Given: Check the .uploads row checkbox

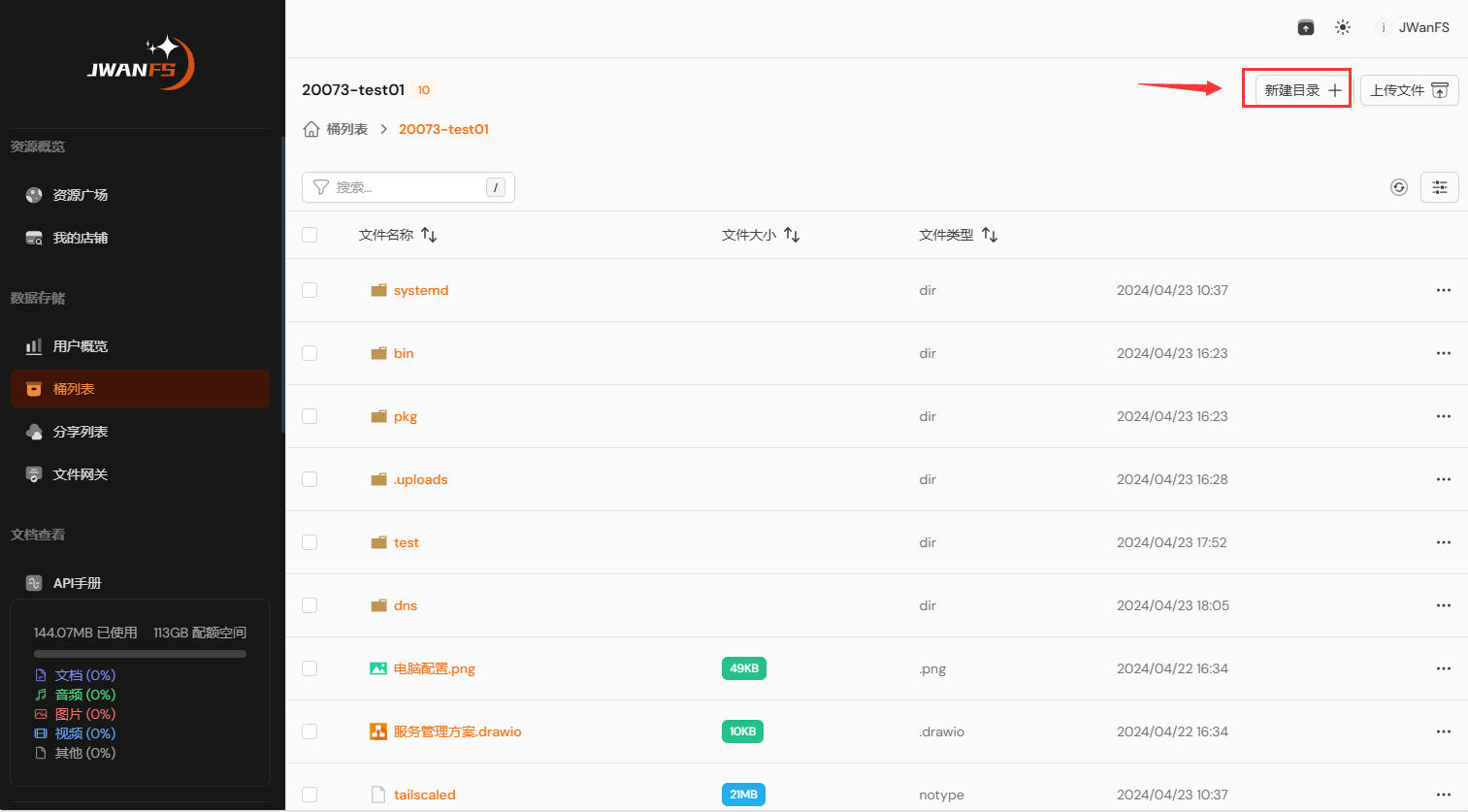Looking at the screenshot, I should tap(310, 479).
